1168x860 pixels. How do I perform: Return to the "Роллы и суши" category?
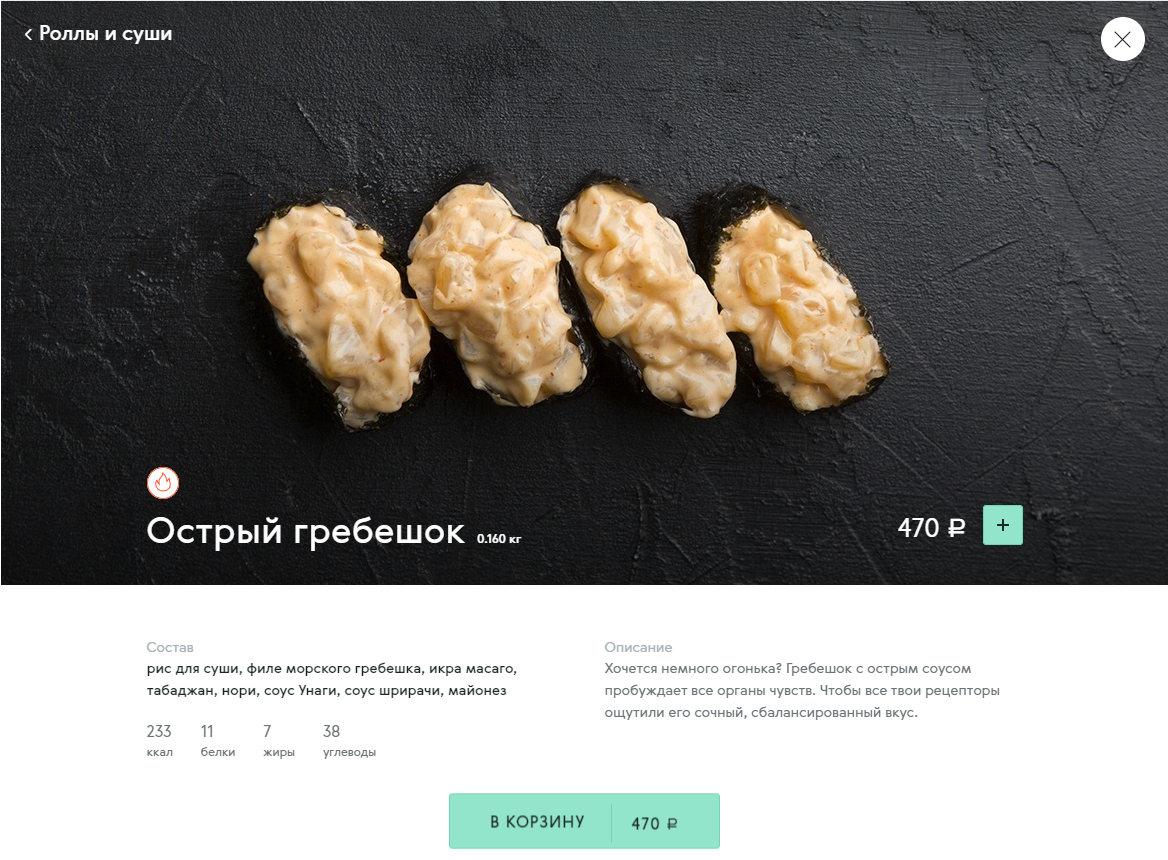105,34
